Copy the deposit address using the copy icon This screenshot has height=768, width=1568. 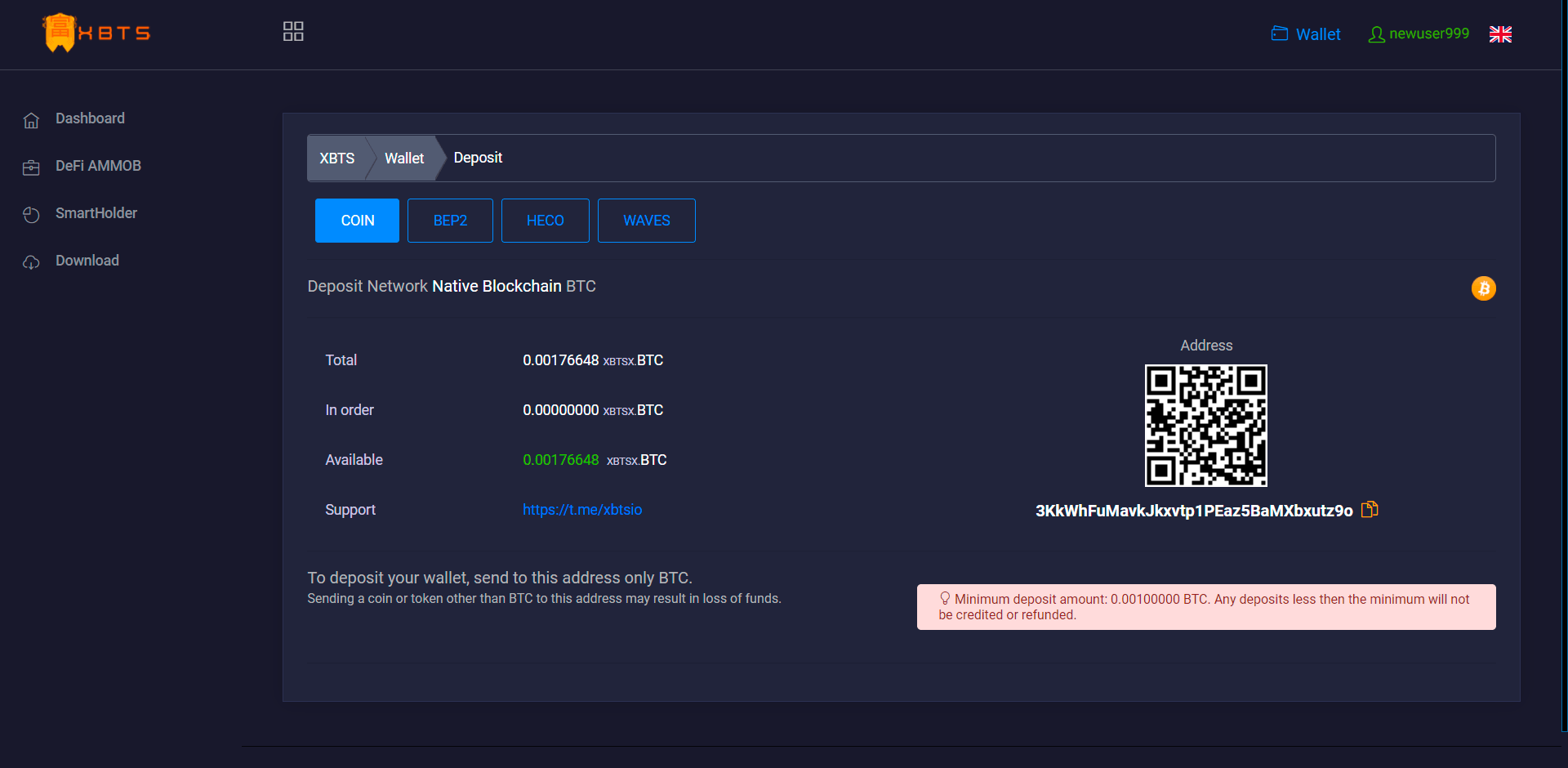click(1369, 508)
